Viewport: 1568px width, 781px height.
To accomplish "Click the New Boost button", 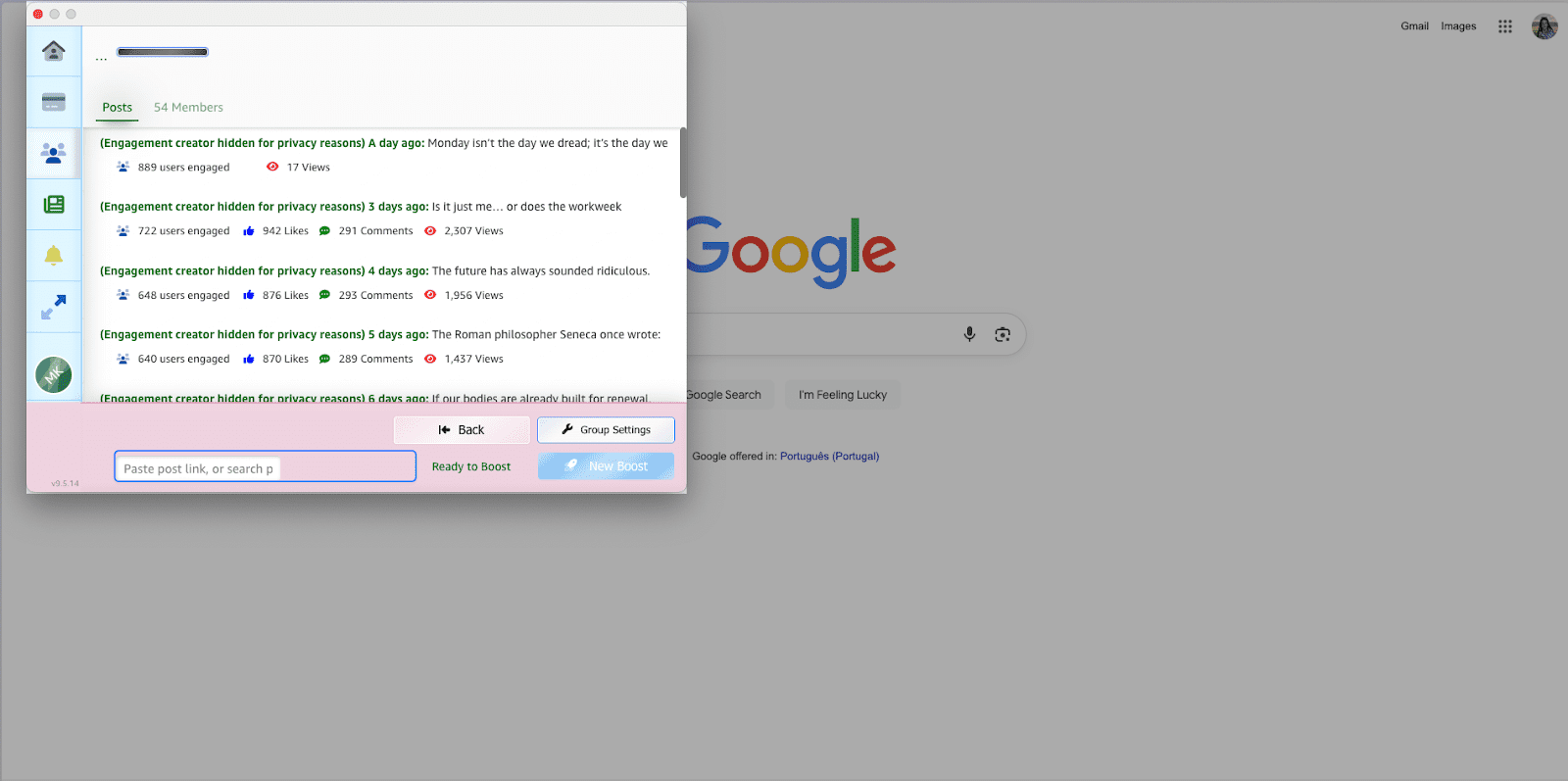I will (606, 466).
